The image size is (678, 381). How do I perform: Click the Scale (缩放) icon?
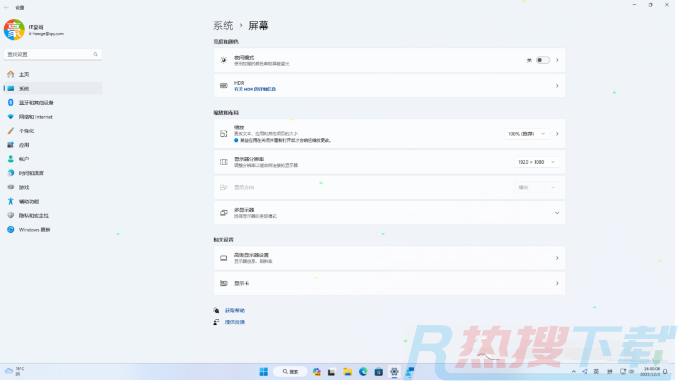coord(224,134)
